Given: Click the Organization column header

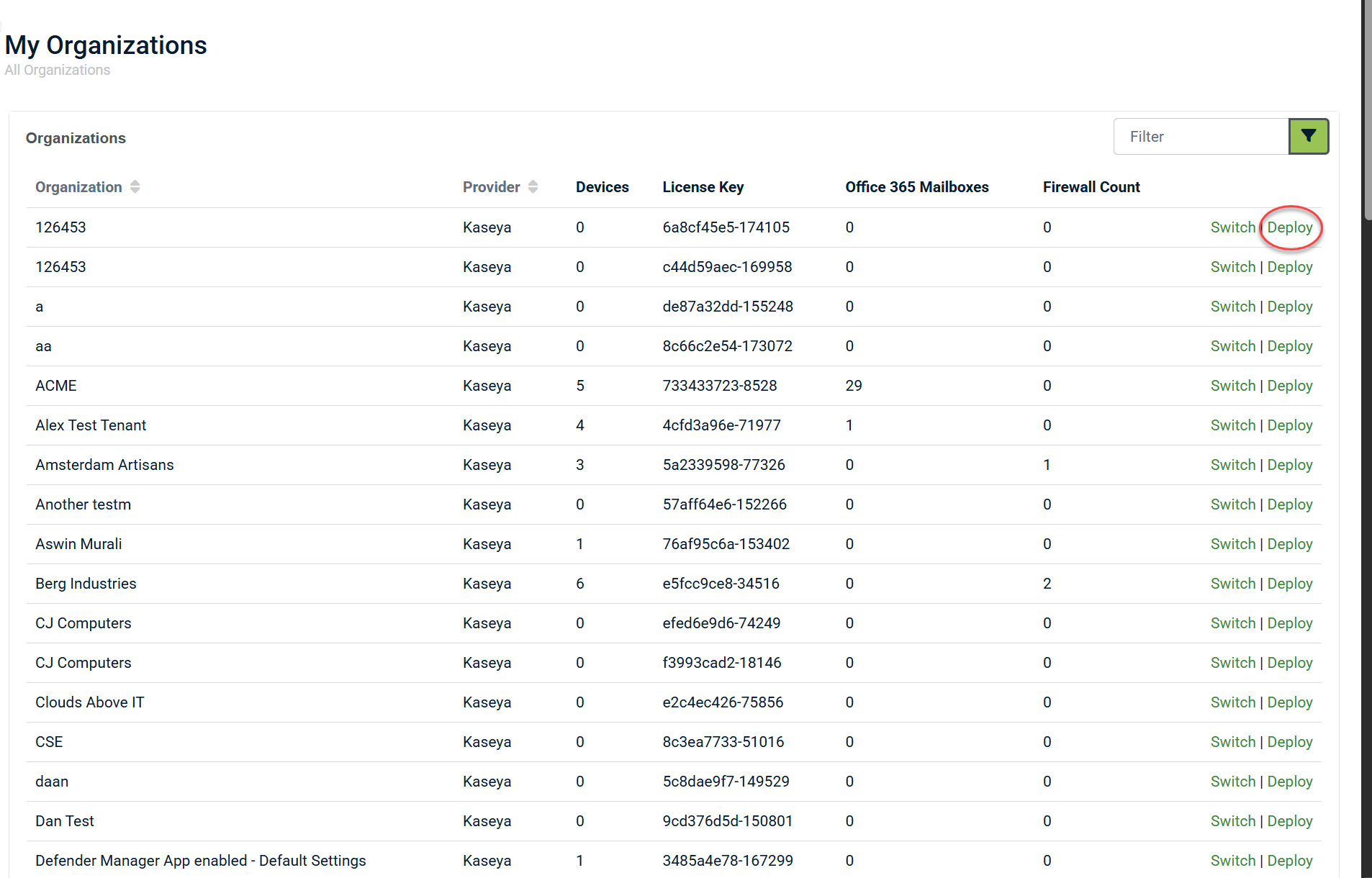Looking at the screenshot, I should tap(78, 187).
